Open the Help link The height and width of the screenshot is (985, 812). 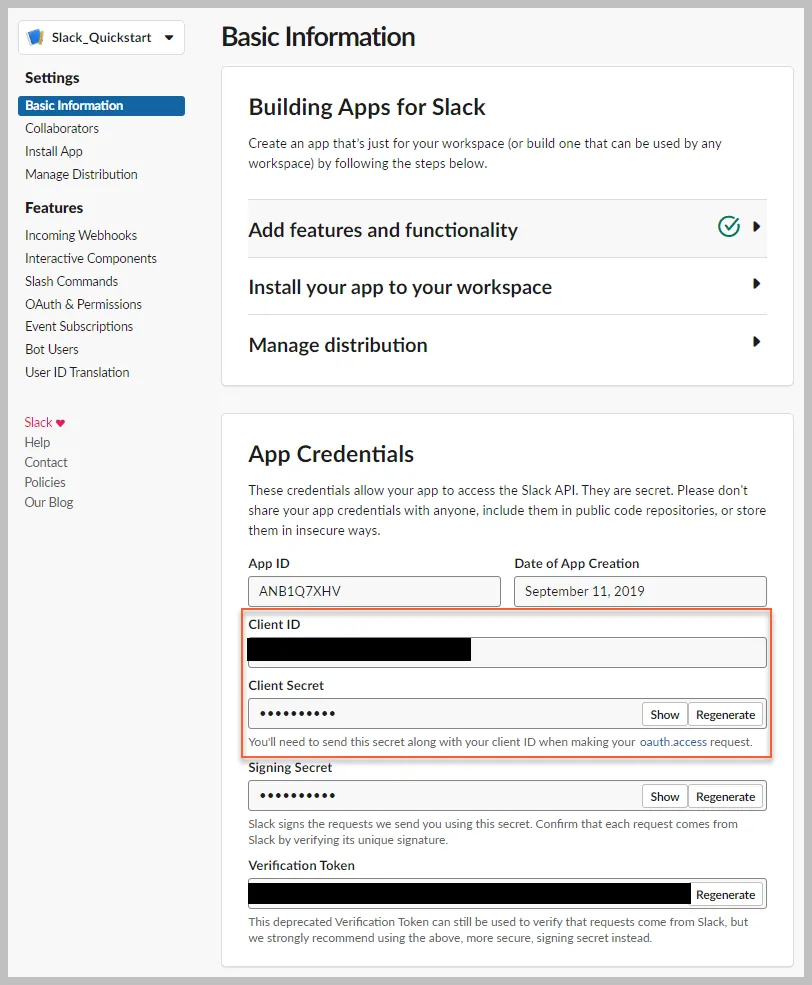click(x=37, y=442)
